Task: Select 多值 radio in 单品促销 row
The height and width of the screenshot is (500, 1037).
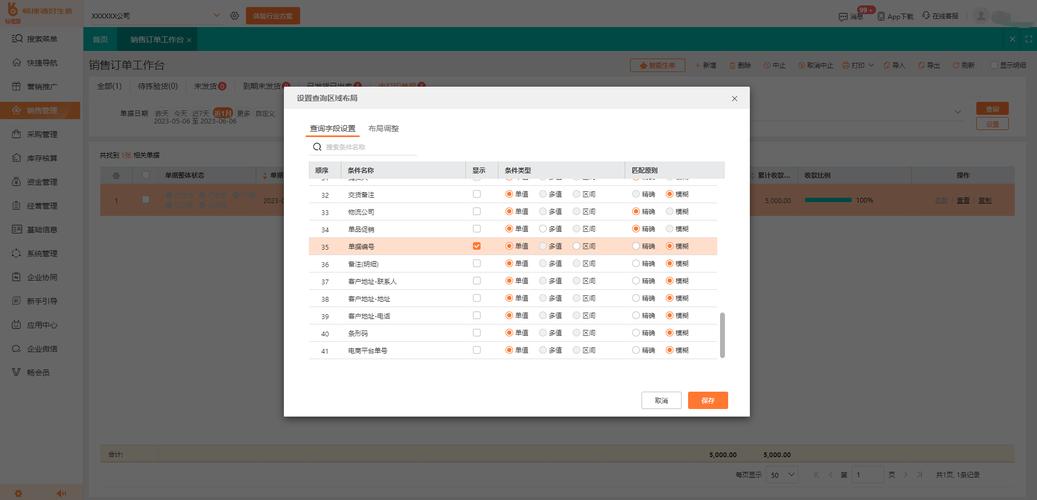Action: tap(543, 229)
